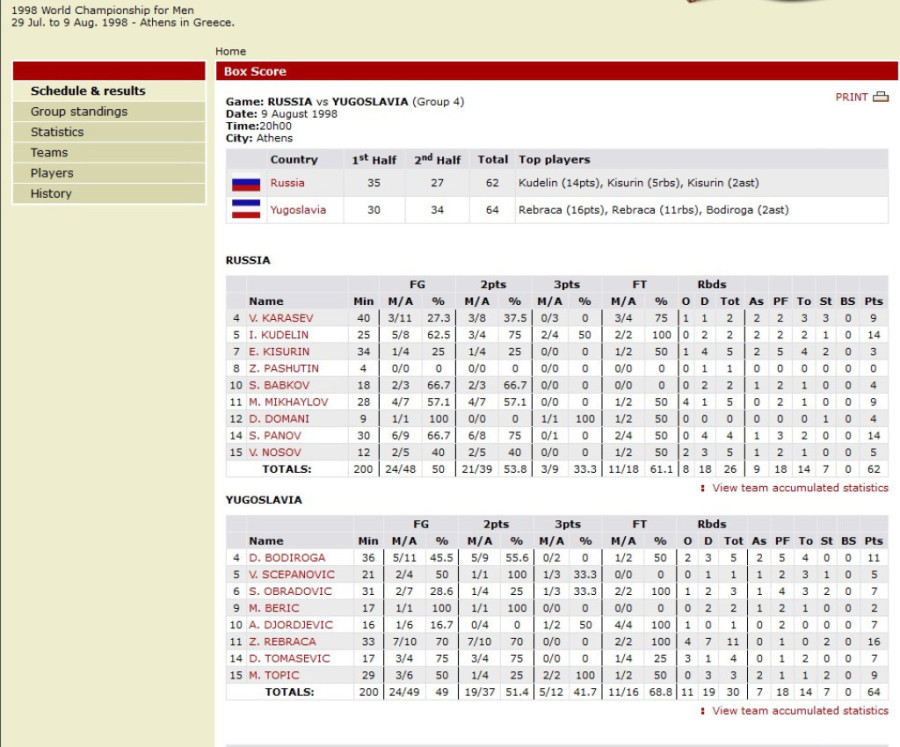Image resolution: width=900 pixels, height=747 pixels.
Task: View accumulated statistics for Russia team
Action: pyautogui.click(x=799, y=488)
